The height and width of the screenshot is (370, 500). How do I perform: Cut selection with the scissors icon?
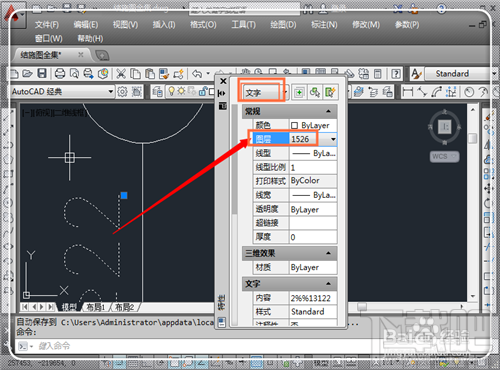[121, 74]
